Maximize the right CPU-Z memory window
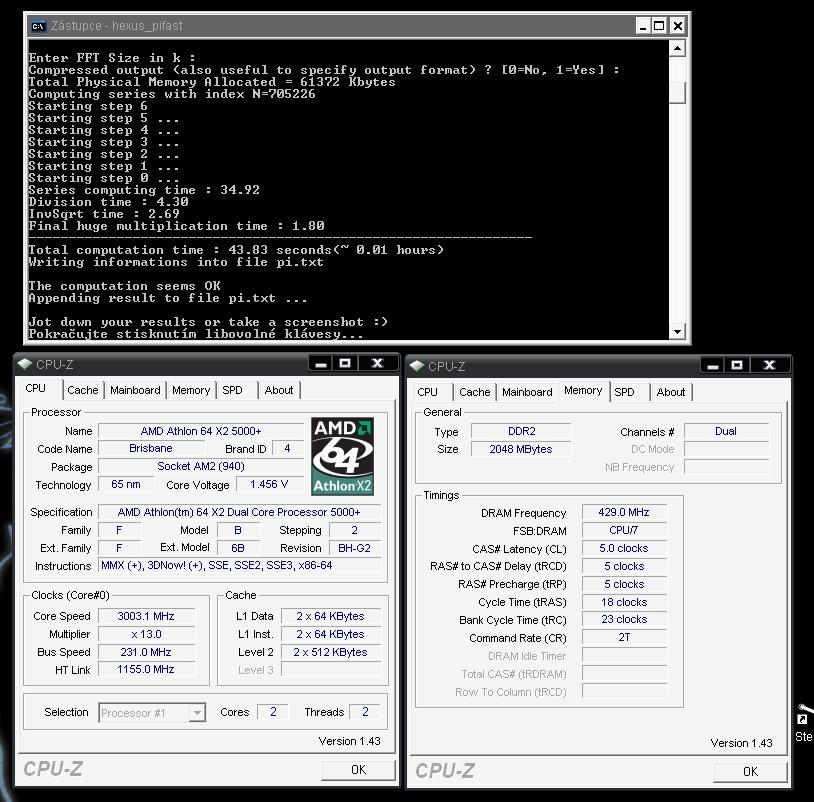This screenshot has height=802, width=814. tap(737, 365)
